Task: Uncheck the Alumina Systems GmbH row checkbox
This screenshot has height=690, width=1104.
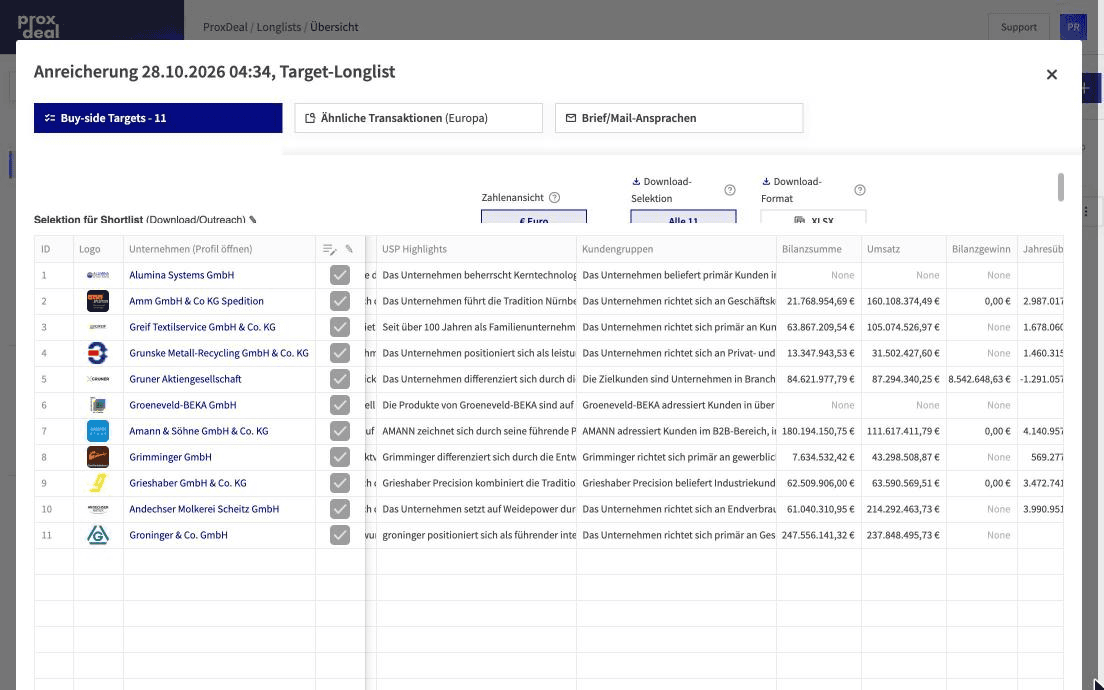Action: tap(339, 275)
